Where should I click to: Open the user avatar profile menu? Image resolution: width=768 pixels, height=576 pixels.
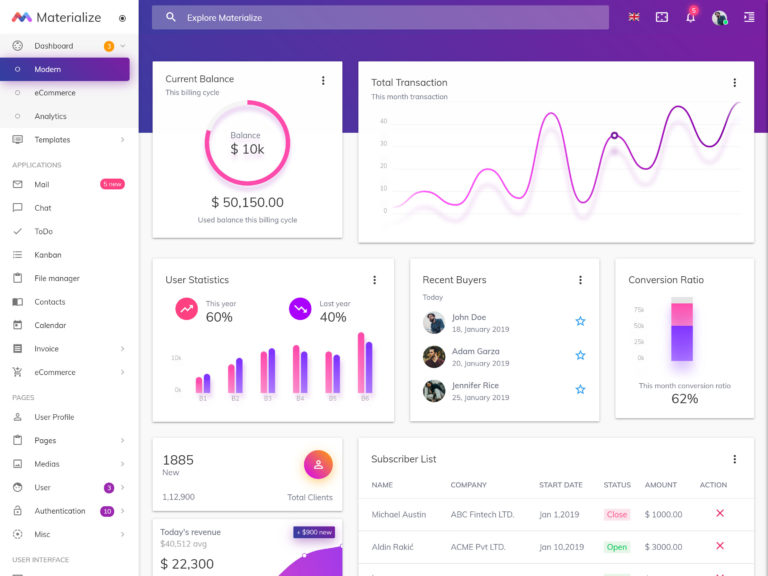pyautogui.click(x=719, y=18)
